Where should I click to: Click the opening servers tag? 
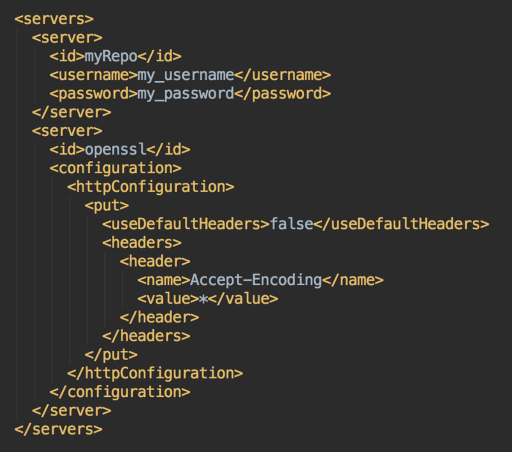(54, 19)
